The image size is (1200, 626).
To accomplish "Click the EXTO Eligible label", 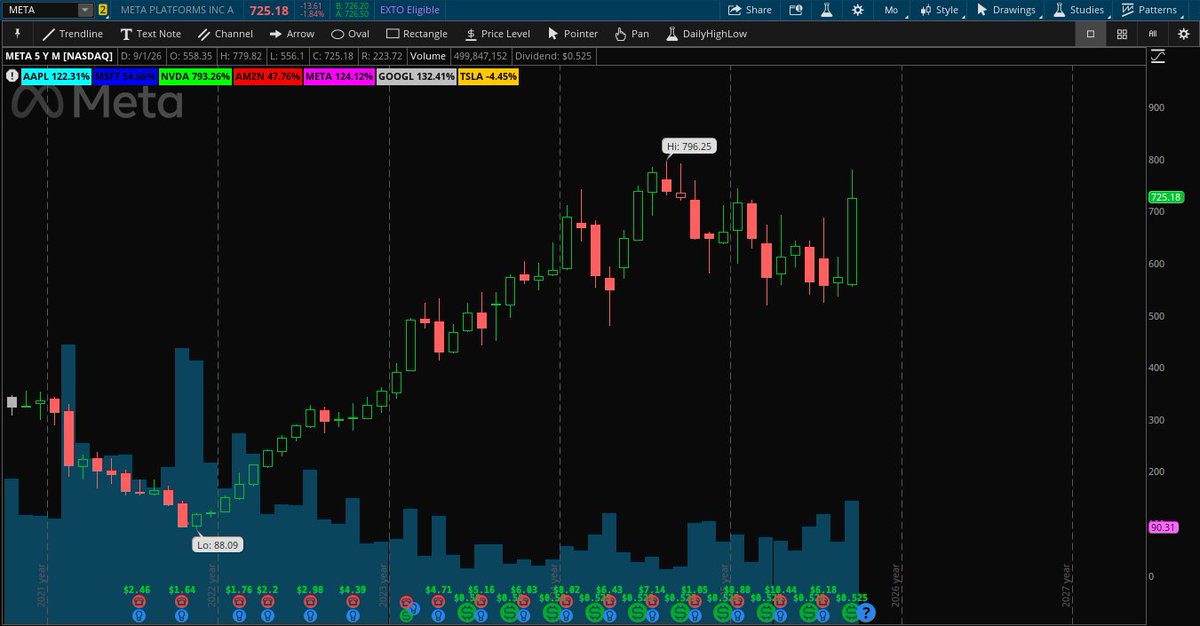I will point(410,10).
